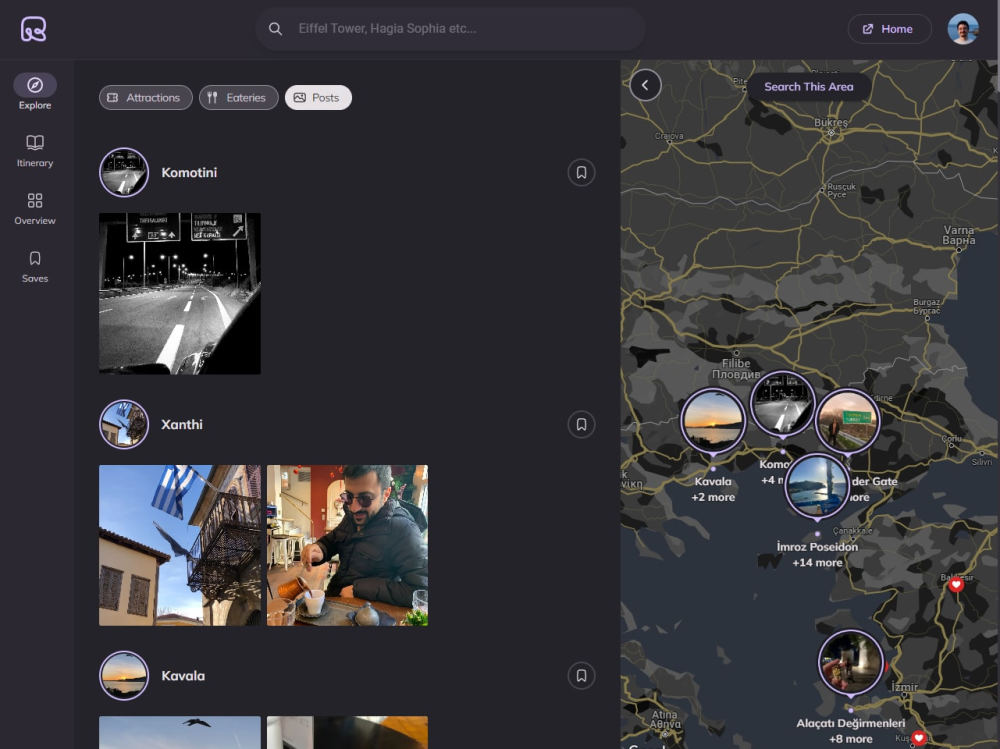Click the red heart pin near Kuşadası
The image size is (1000, 749).
pos(918,738)
